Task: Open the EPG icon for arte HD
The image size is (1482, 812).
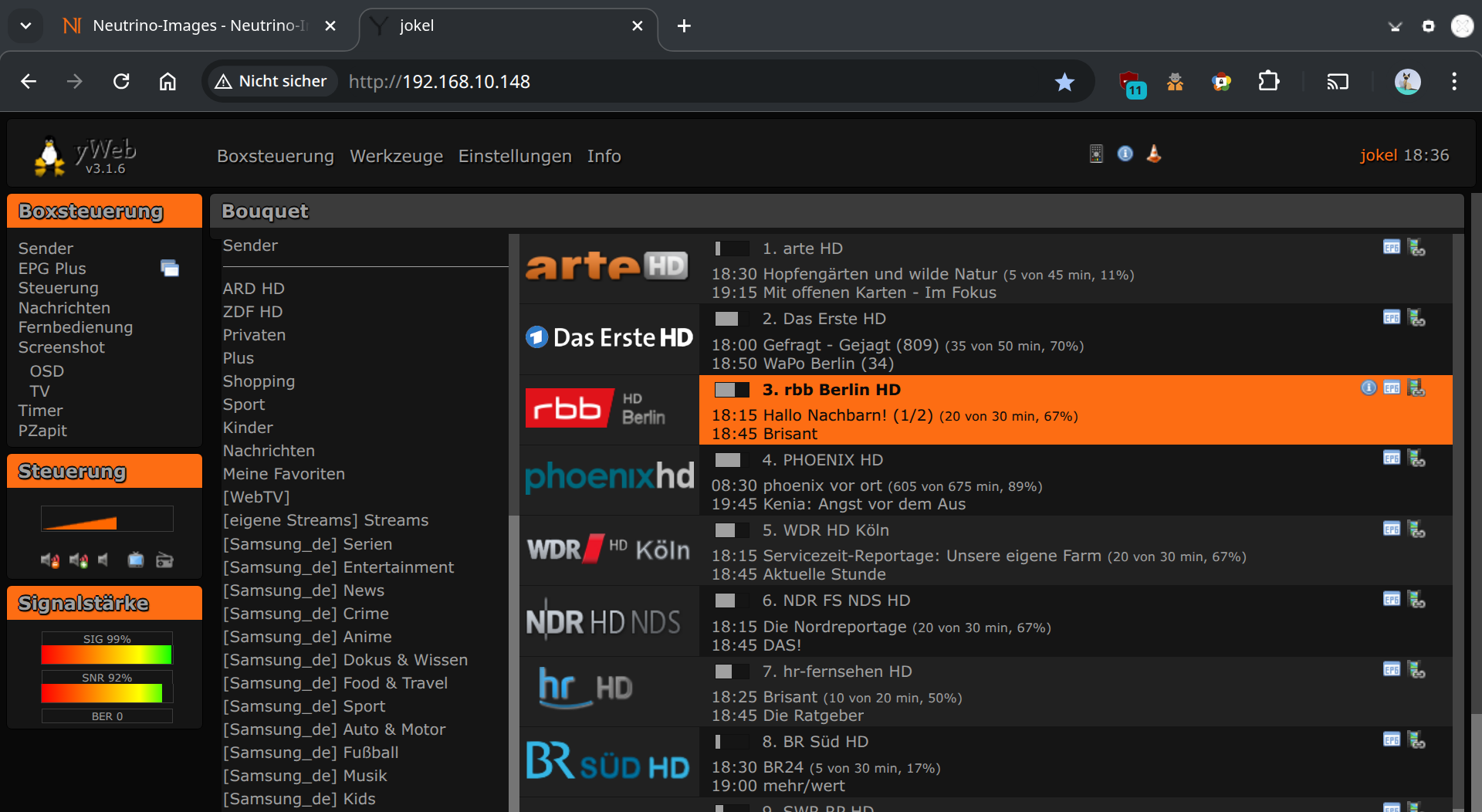Action: (1391, 248)
